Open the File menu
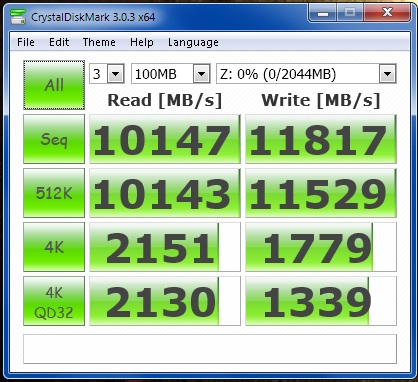Screen dimensions: 418x382 26,42
